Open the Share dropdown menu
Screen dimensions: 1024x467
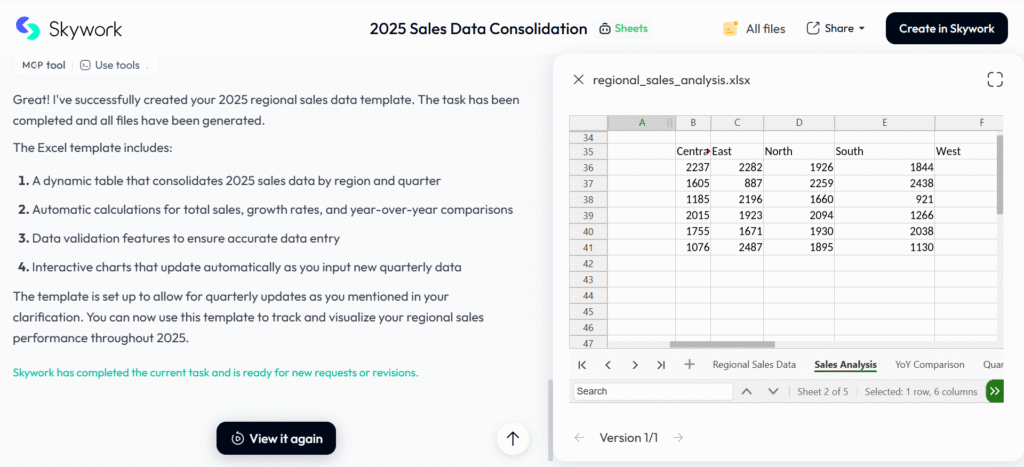835,28
